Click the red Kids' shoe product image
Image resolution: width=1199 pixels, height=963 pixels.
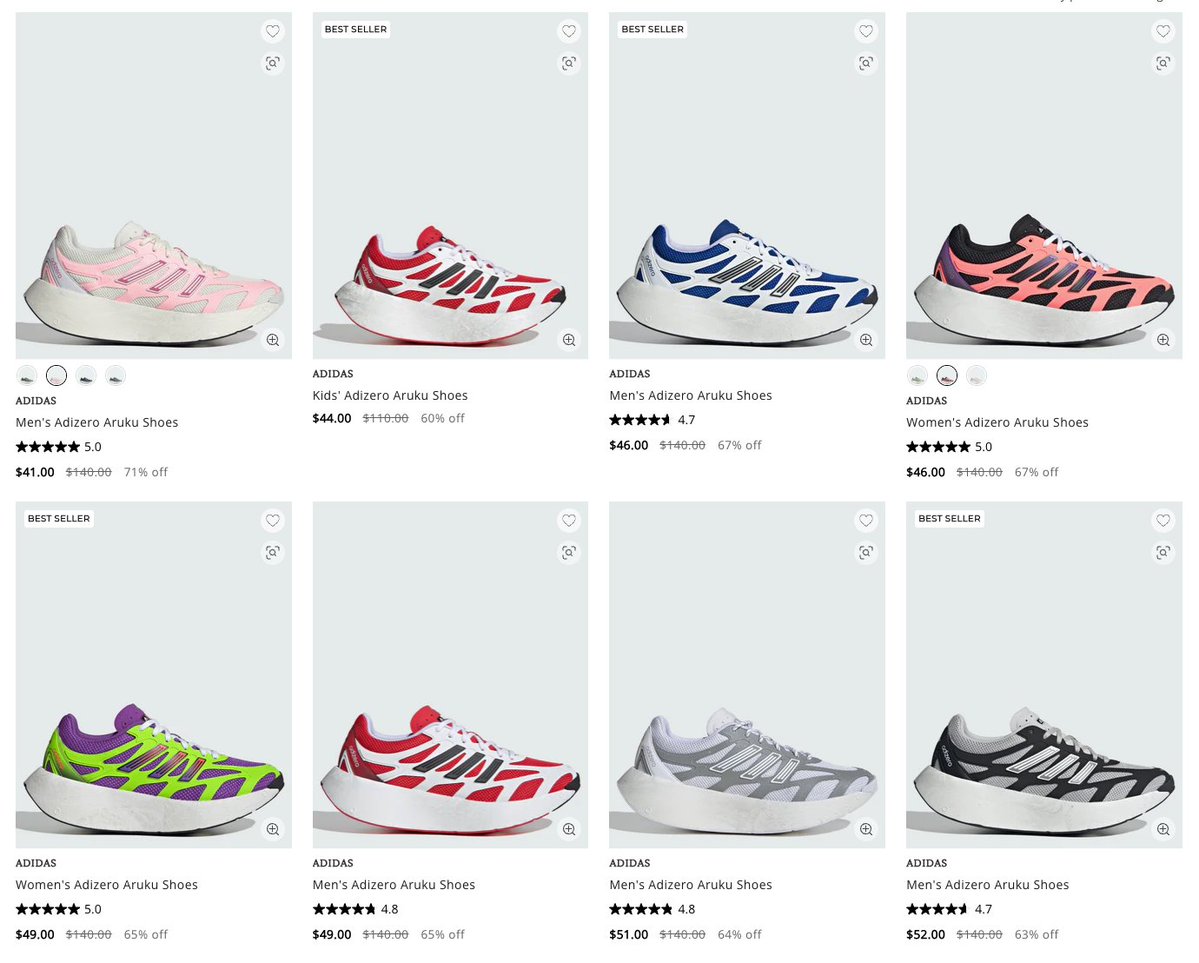(x=450, y=185)
